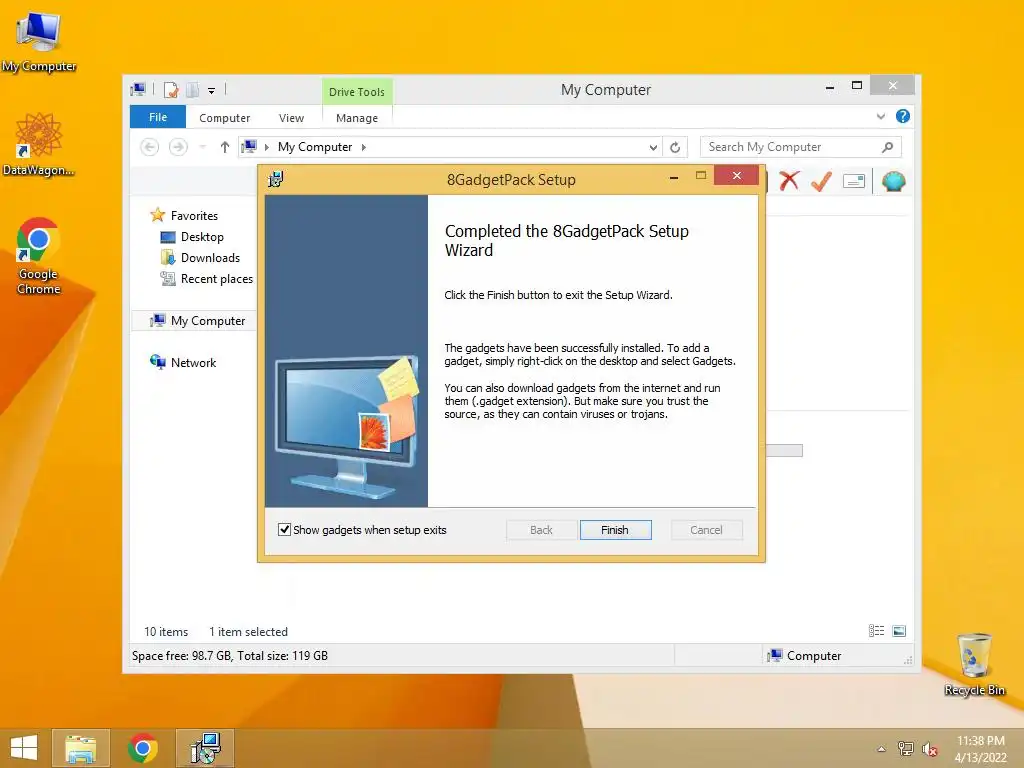Open the Customize Quick Access Toolbar dropdown

point(212,91)
